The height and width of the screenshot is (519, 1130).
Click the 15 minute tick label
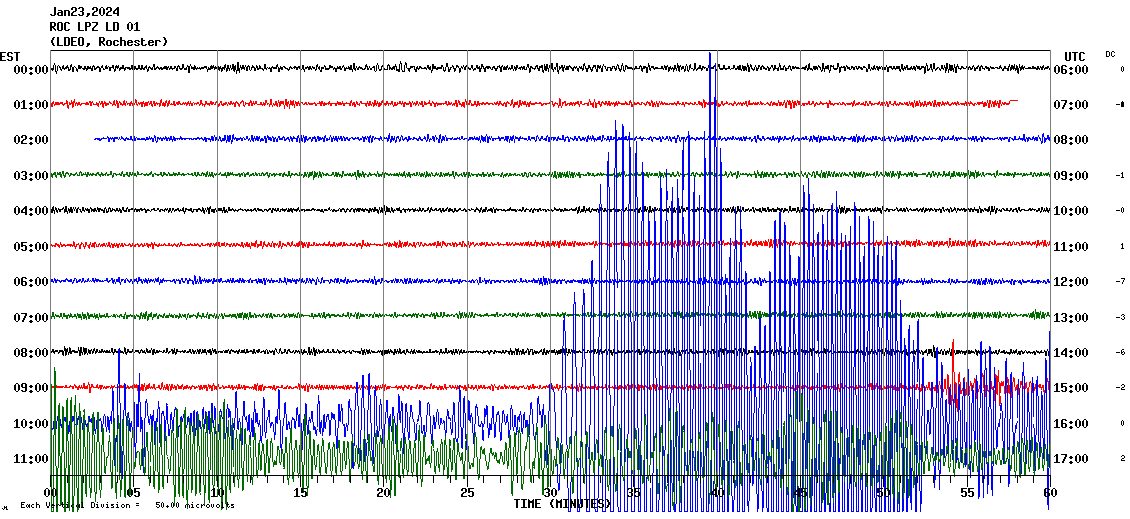click(x=300, y=493)
